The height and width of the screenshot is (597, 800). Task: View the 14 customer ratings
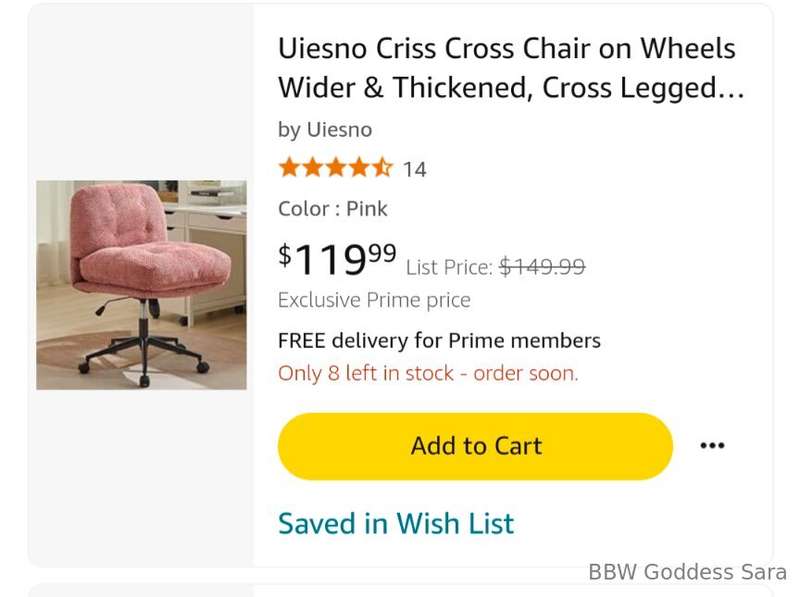(415, 170)
